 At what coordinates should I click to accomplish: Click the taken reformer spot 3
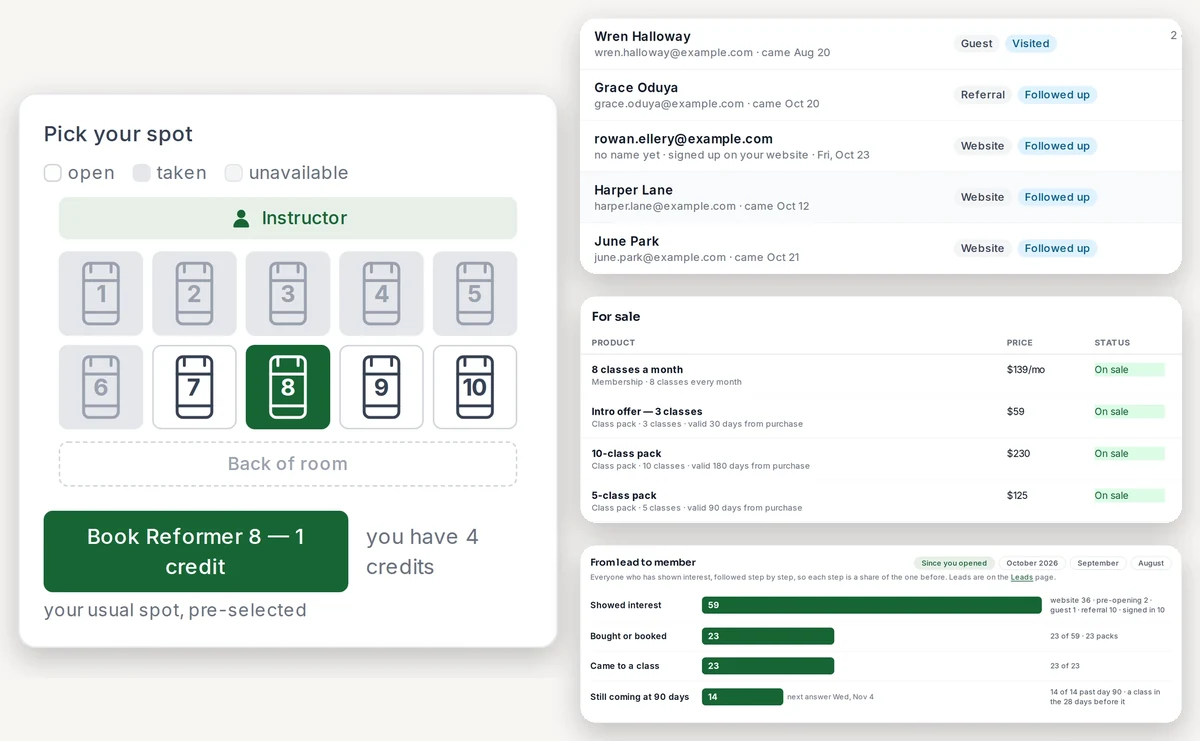coord(288,293)
